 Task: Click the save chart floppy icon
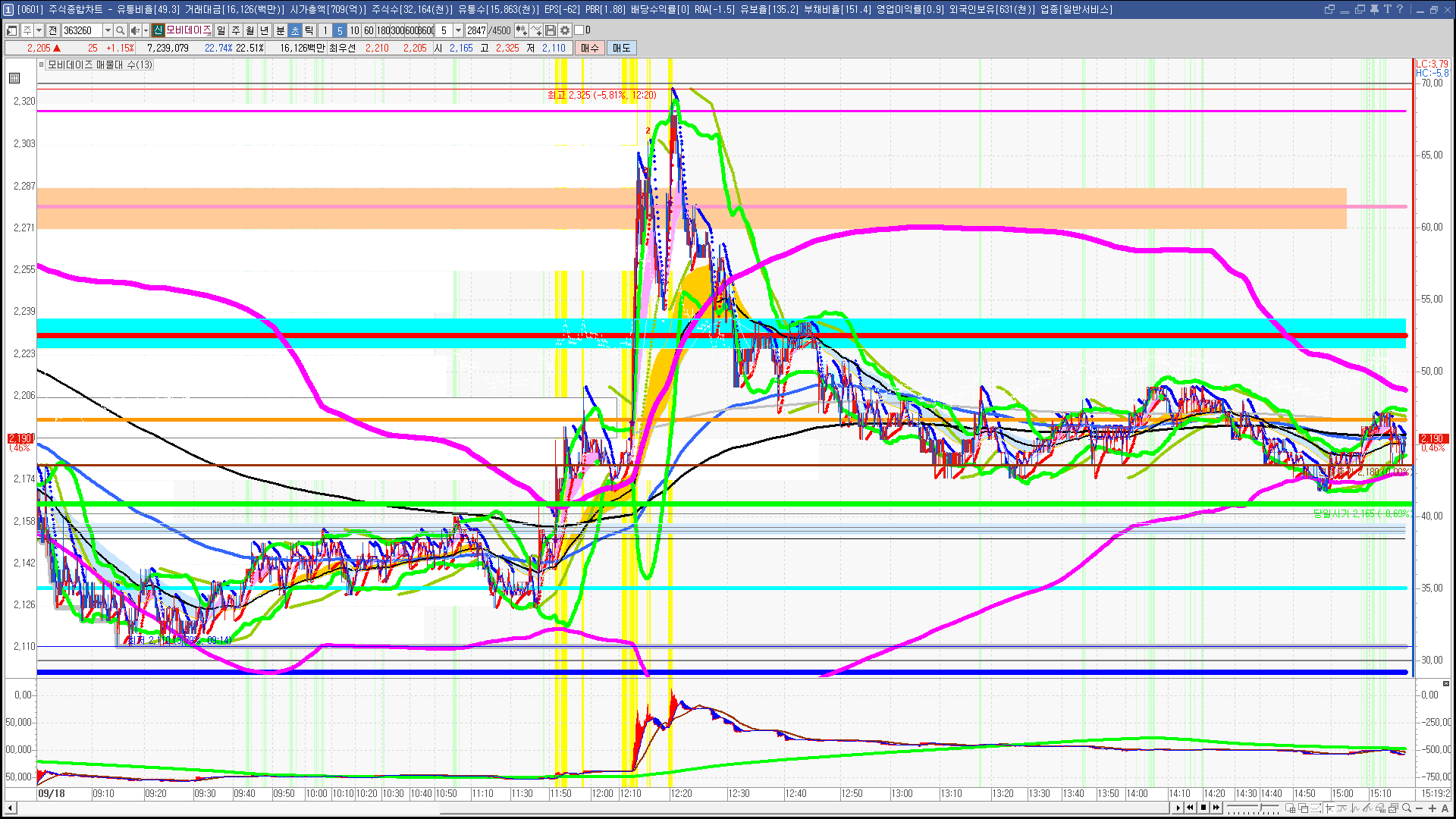551,30
